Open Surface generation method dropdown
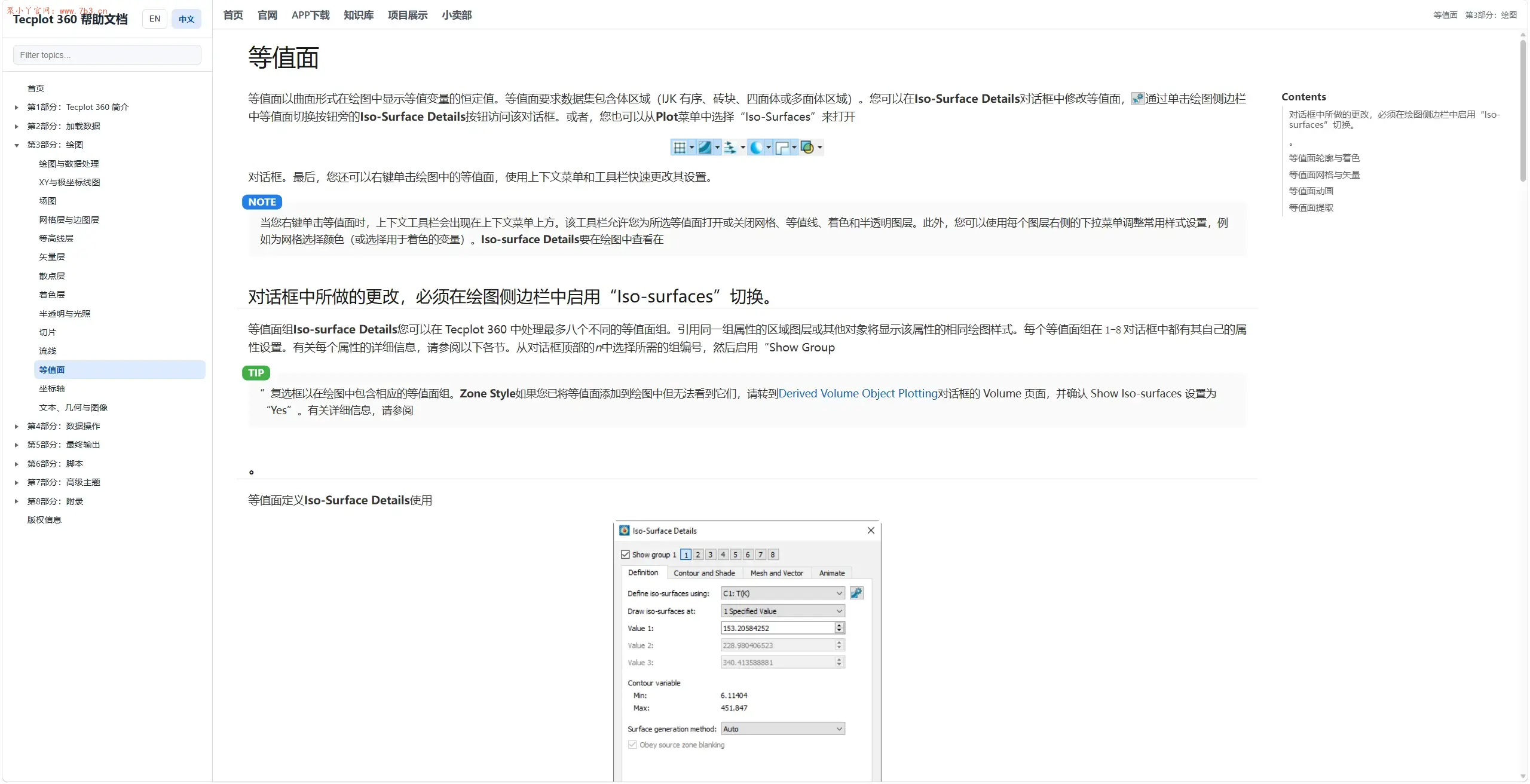The width and height of the screenshot is (1530, 784). coord(783,729)
